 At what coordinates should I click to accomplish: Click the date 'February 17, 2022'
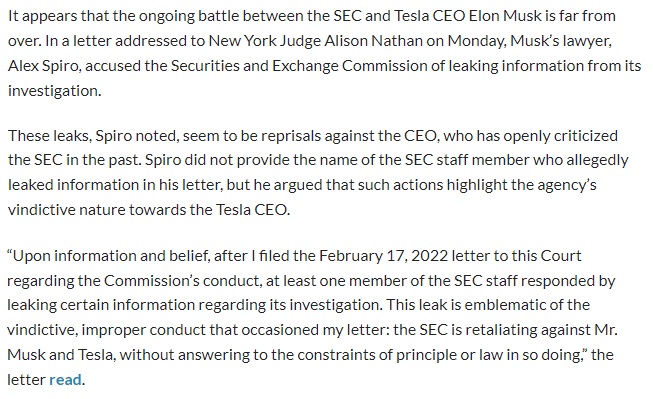coord(384,255)
